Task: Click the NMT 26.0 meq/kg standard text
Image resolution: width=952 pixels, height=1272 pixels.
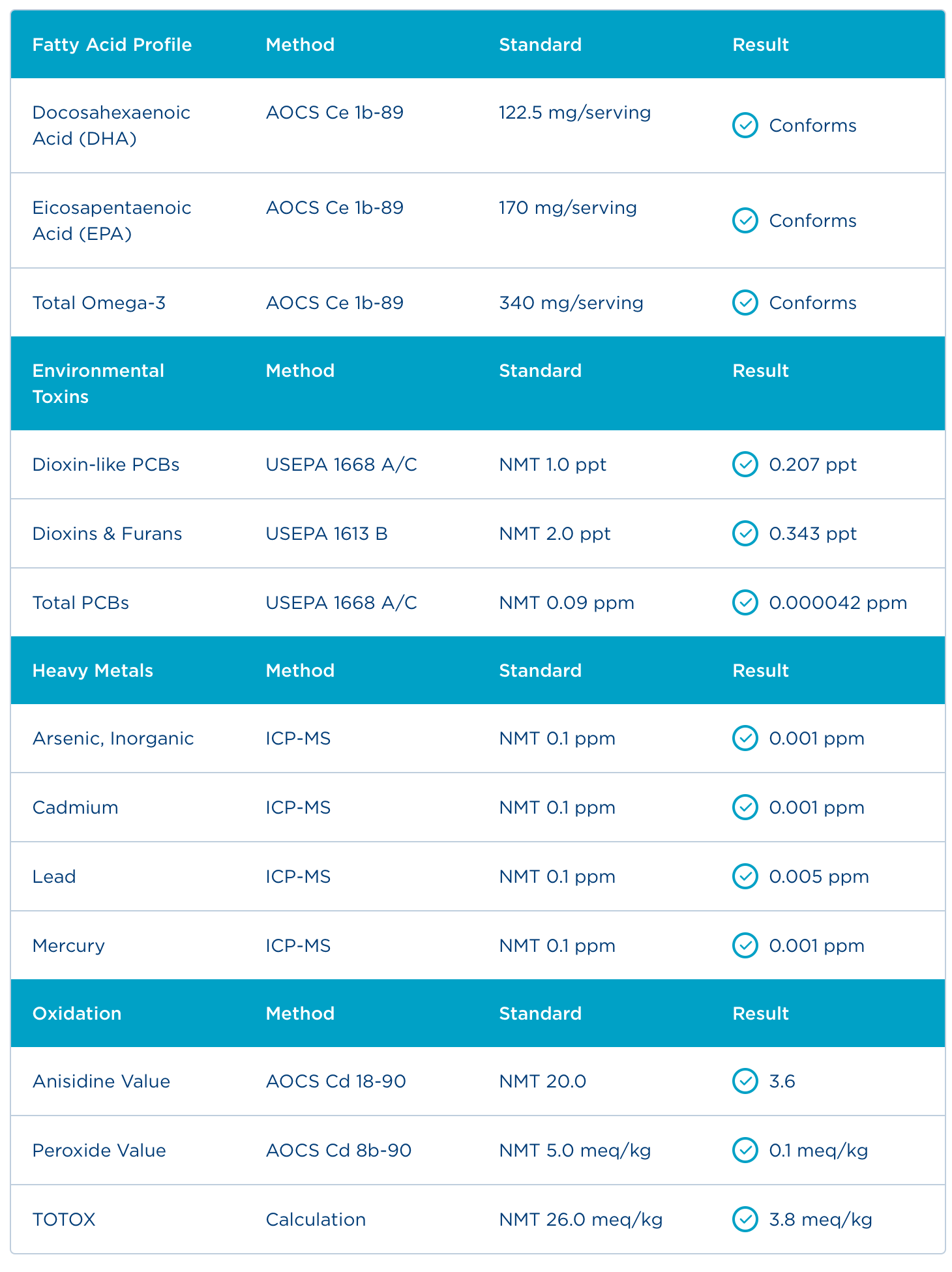Action: [580, 1220]
